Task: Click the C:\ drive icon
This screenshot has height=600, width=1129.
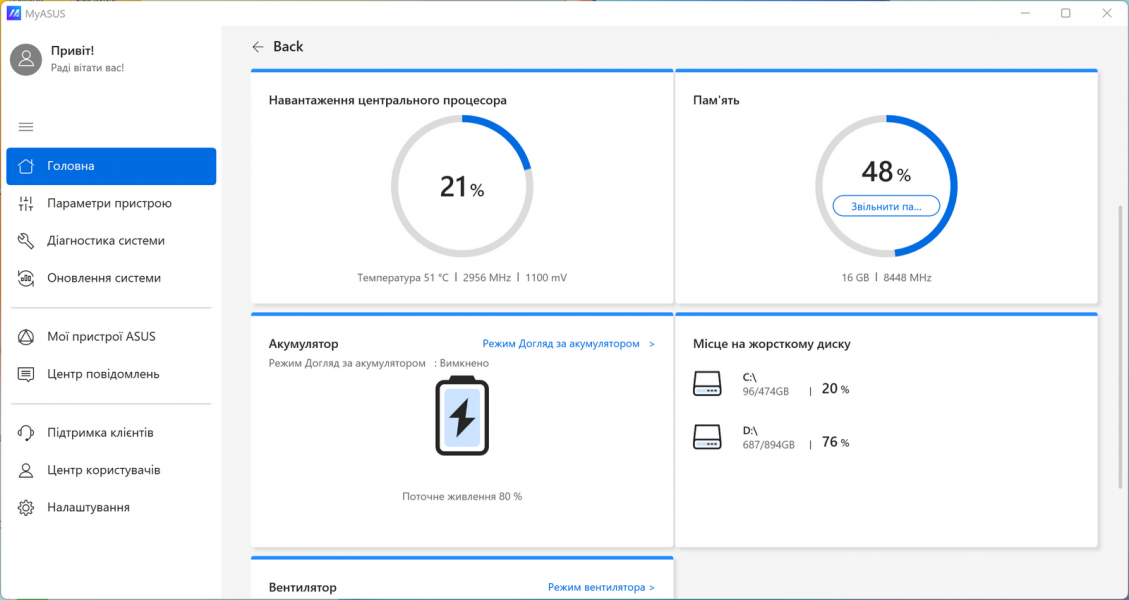Action: 708,383
